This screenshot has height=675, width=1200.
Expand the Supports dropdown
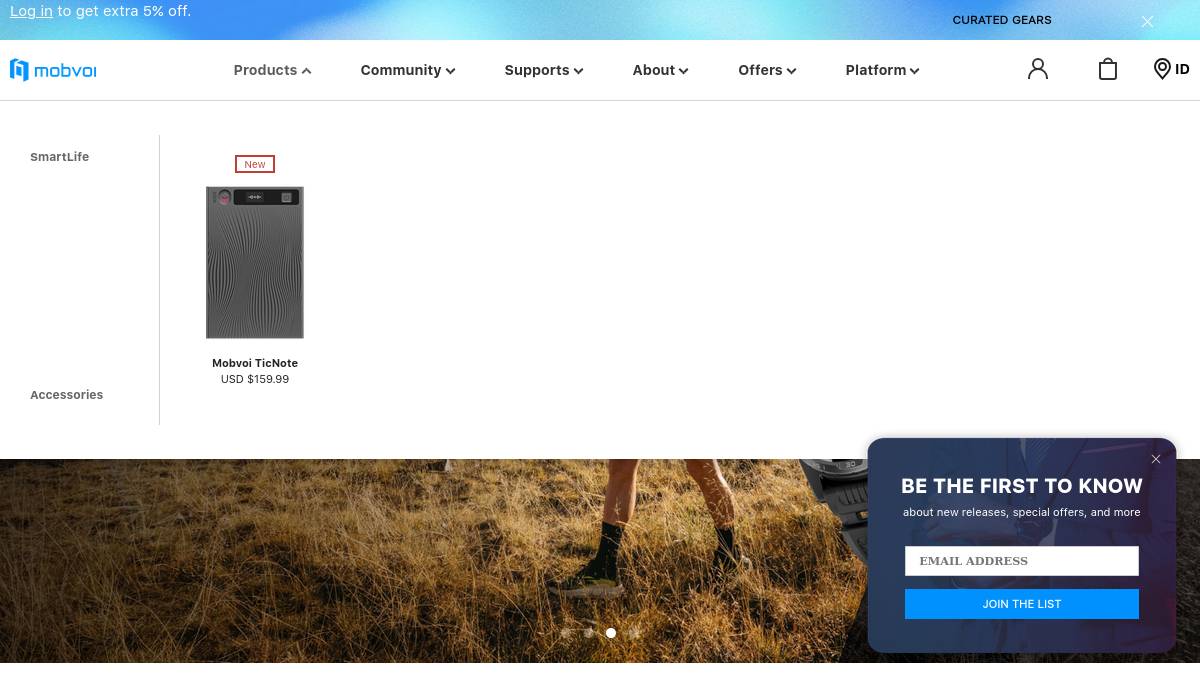coord(544,70)
